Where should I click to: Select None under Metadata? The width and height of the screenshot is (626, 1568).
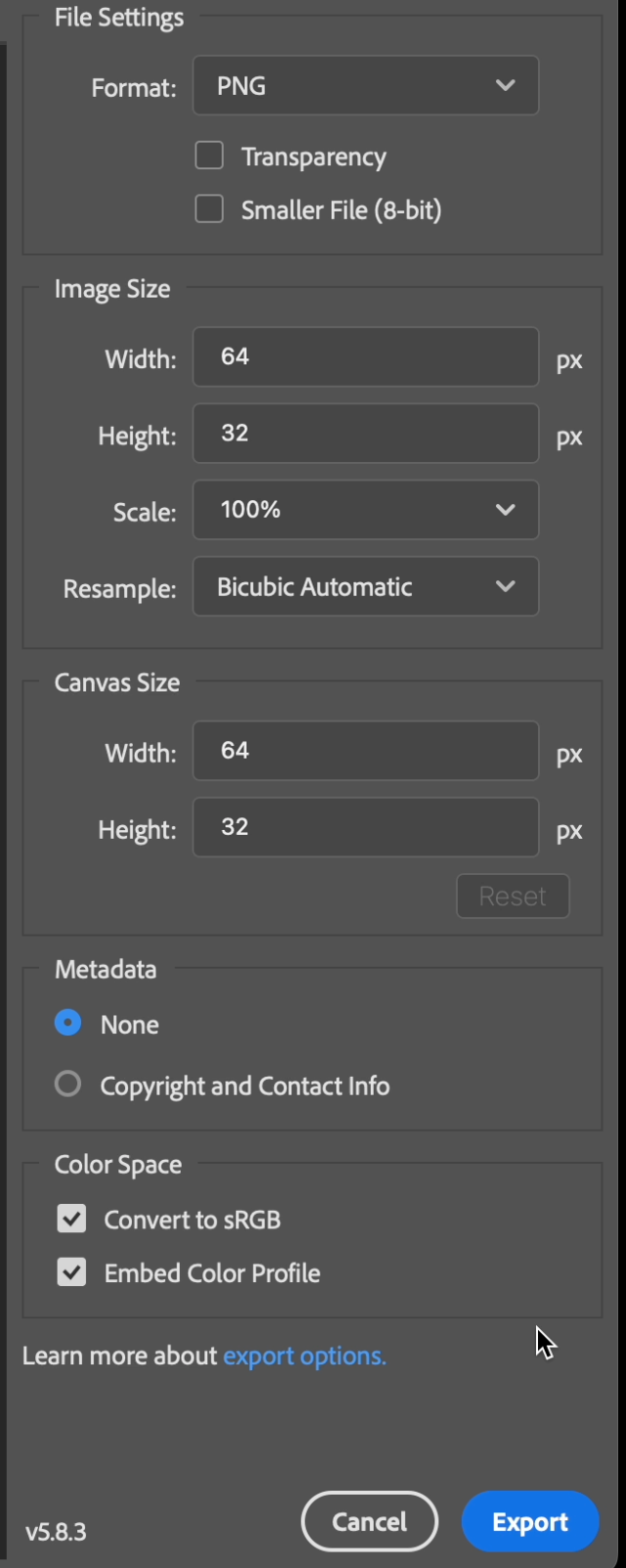pos(67,1024)
